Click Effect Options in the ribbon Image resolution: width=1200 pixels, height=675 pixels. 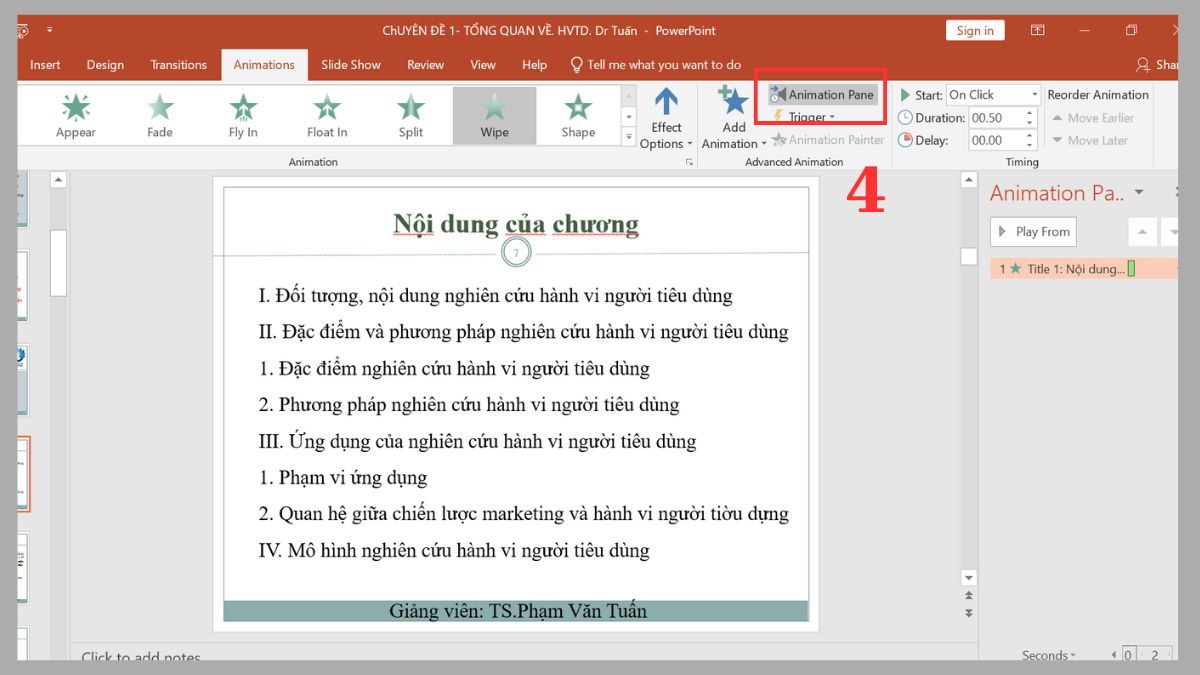tap(666, 113)
